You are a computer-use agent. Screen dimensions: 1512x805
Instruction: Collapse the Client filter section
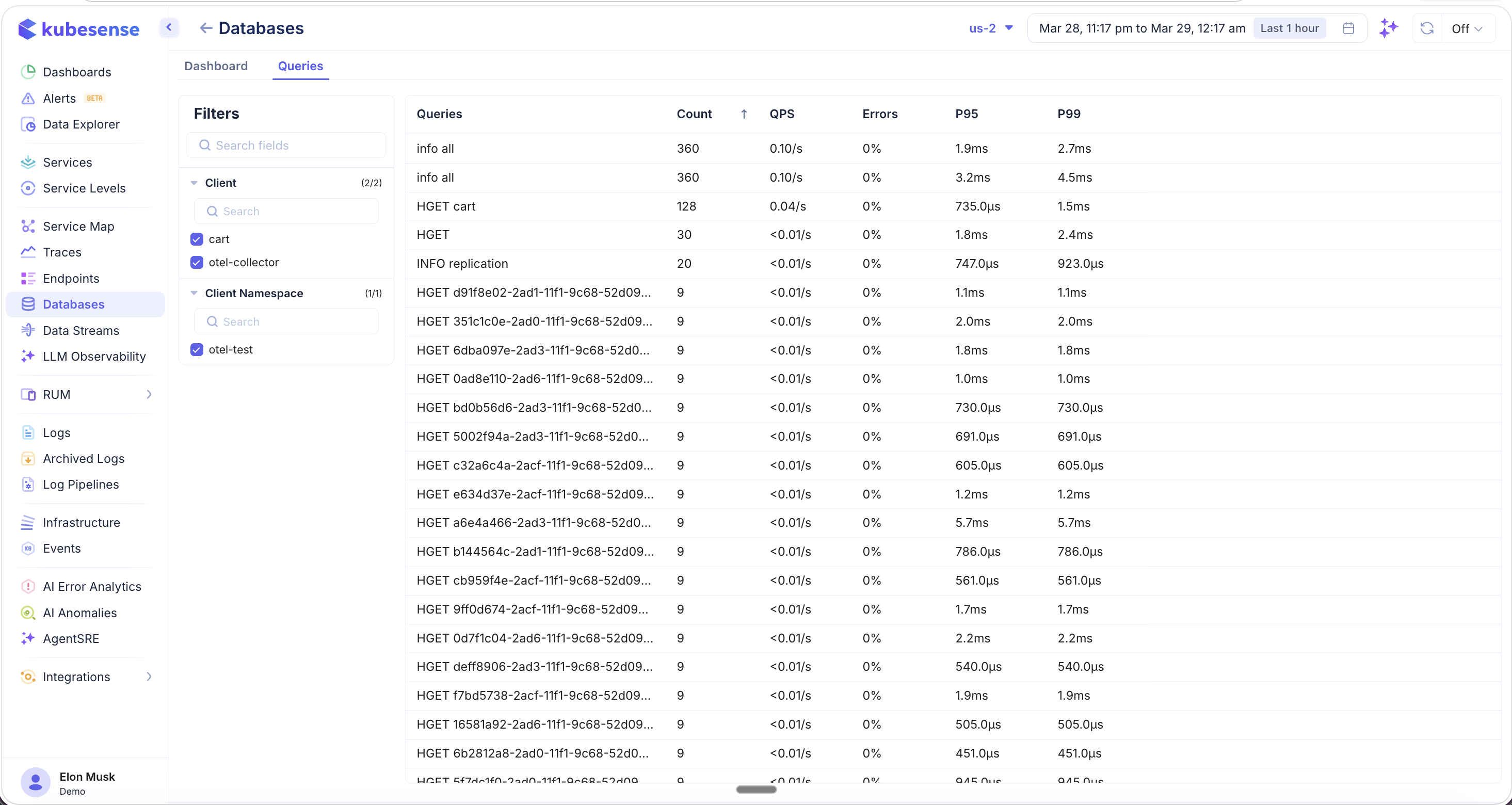pos(195,183)
